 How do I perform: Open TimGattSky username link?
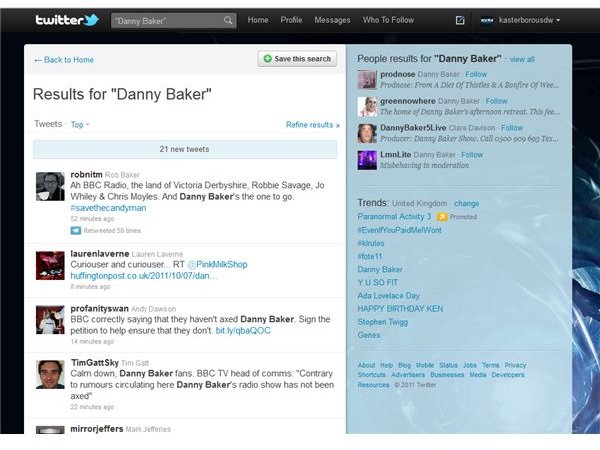point(95,363)
